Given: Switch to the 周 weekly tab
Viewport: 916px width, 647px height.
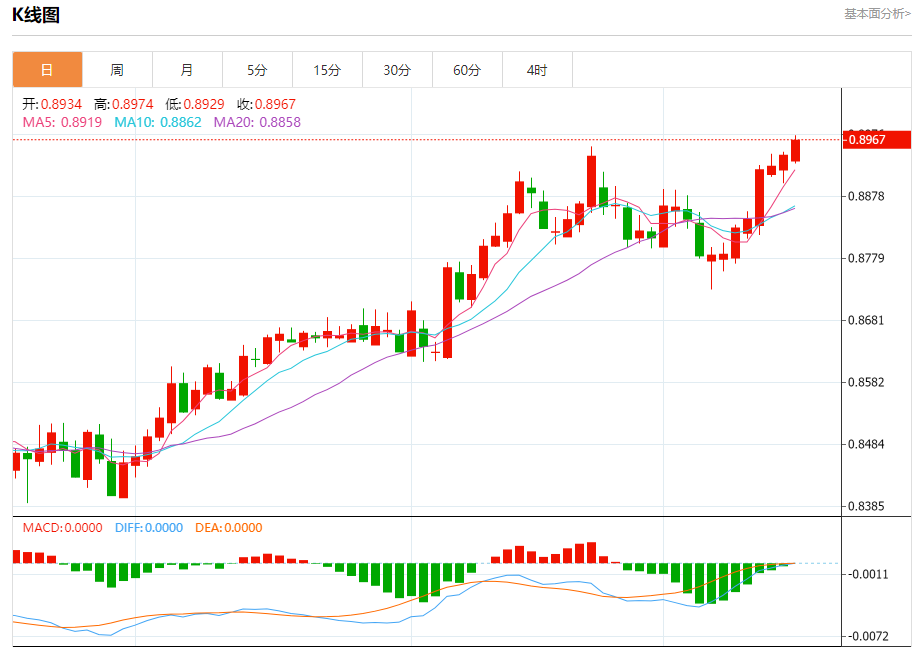Looking at the screenshot, I should 117,70.
